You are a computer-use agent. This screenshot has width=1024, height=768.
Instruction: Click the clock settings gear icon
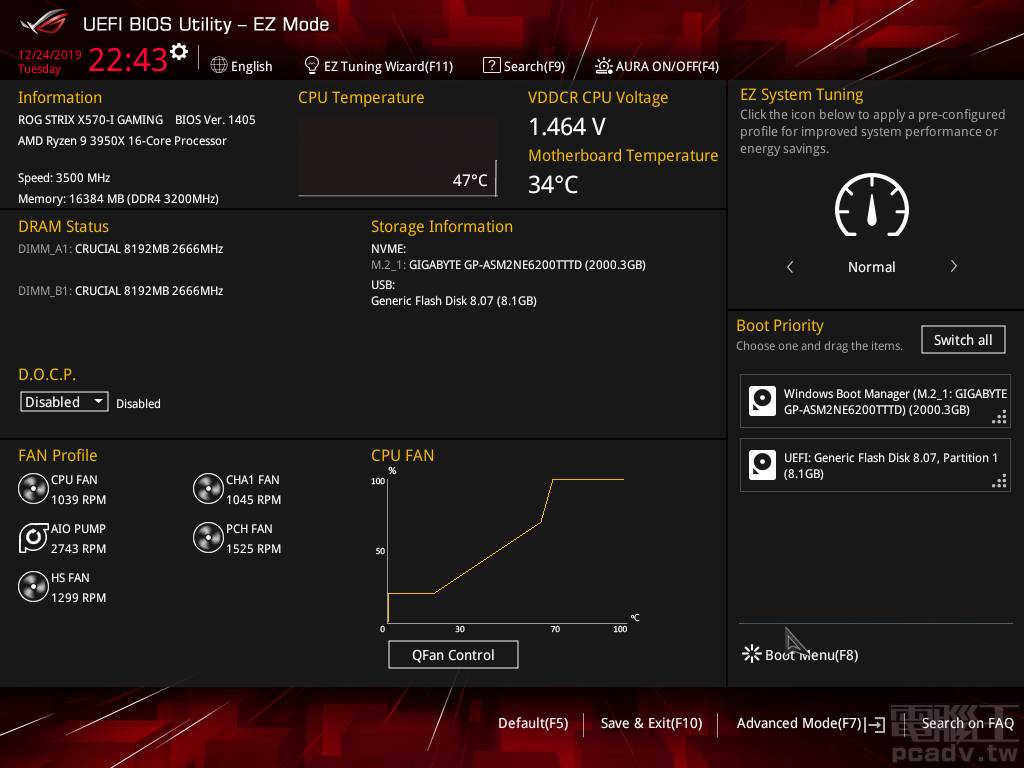pyautogui.click(x=179, y=52)
